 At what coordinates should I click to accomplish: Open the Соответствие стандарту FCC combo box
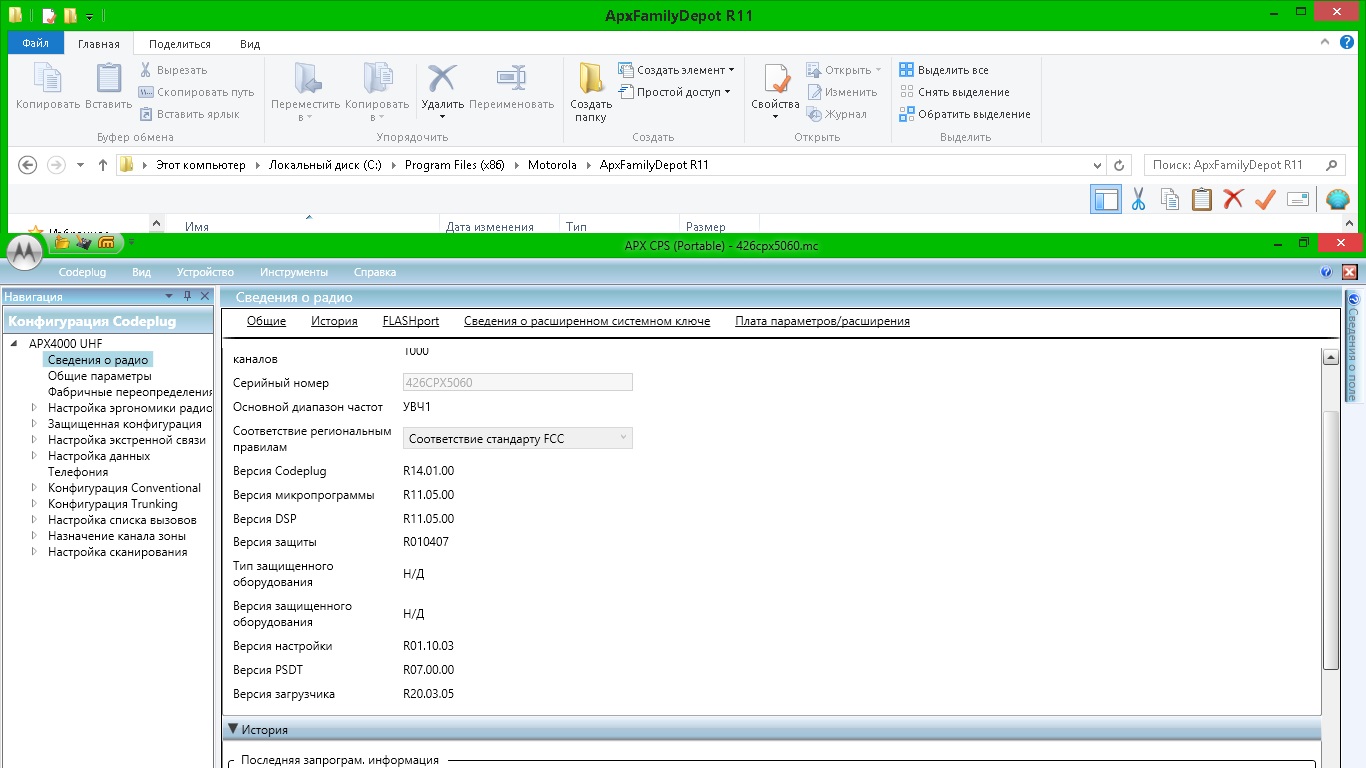coord(518,438)
